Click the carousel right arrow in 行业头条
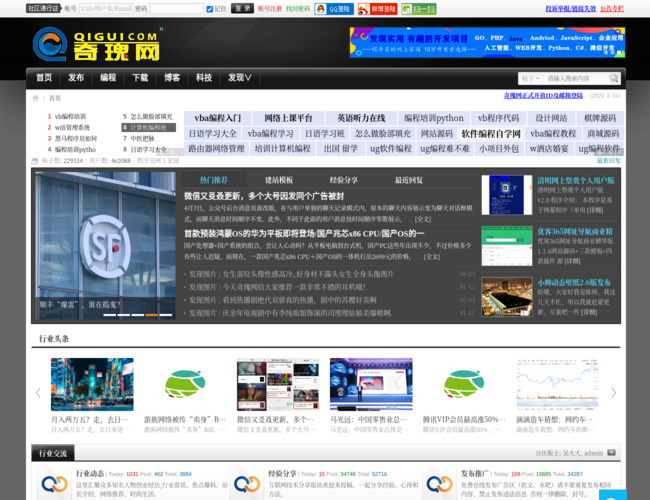Screen dimensions: 650x500 (614, 393)
